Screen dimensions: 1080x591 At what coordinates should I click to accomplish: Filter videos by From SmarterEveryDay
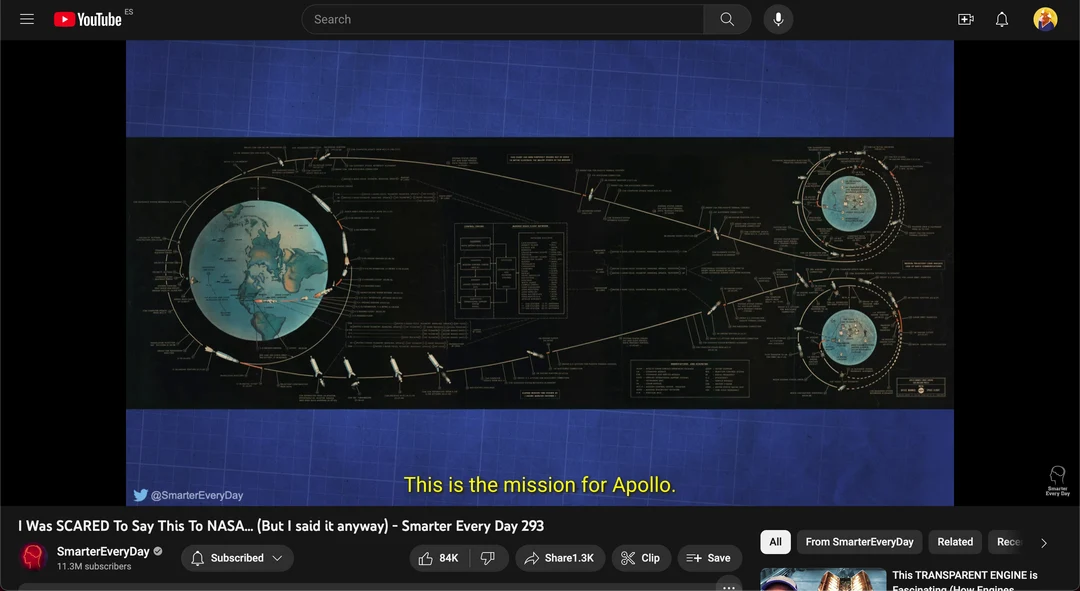(x=859, y=541)
